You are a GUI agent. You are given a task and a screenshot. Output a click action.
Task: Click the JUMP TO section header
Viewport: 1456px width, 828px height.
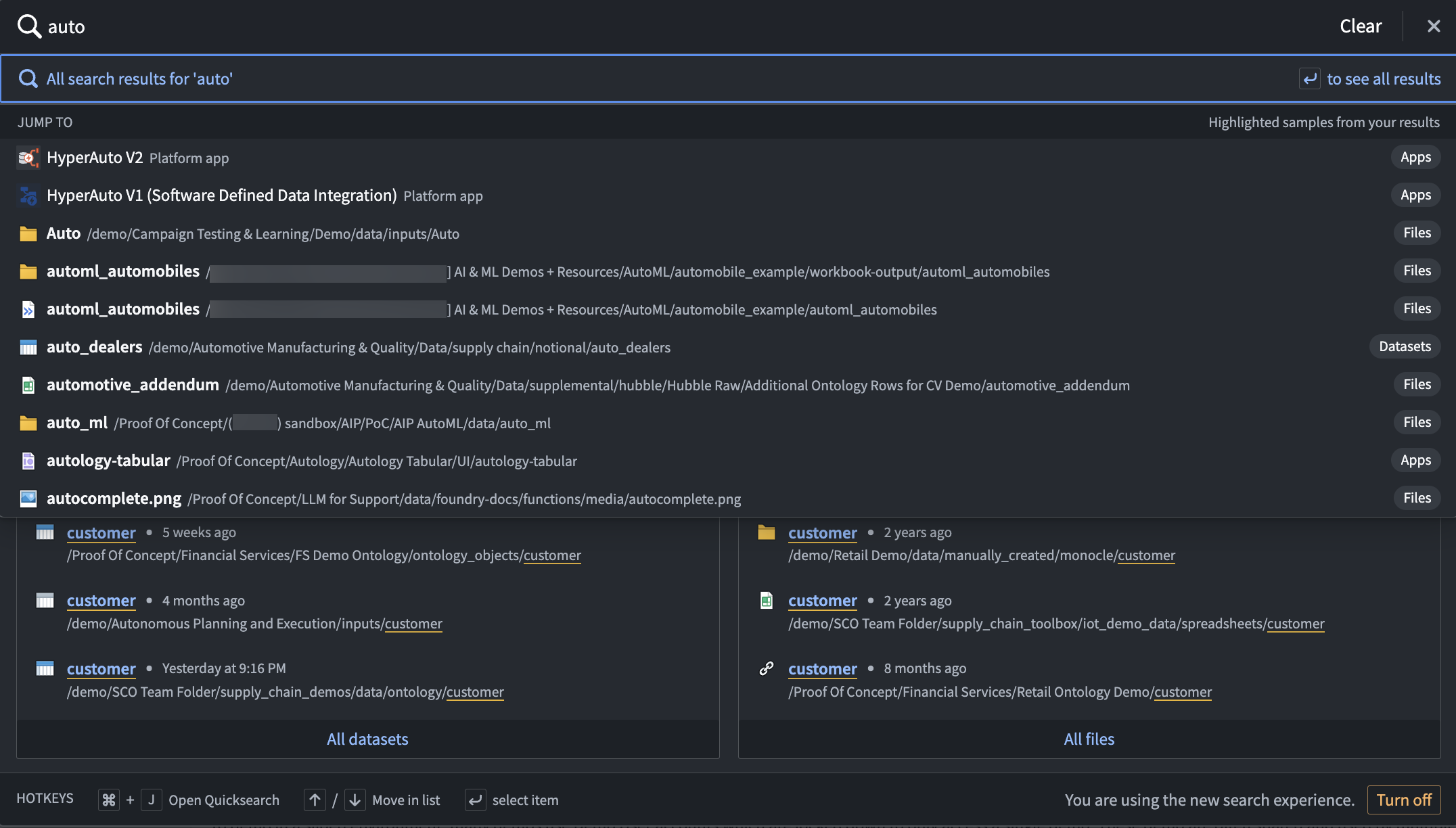pos(45,122)
